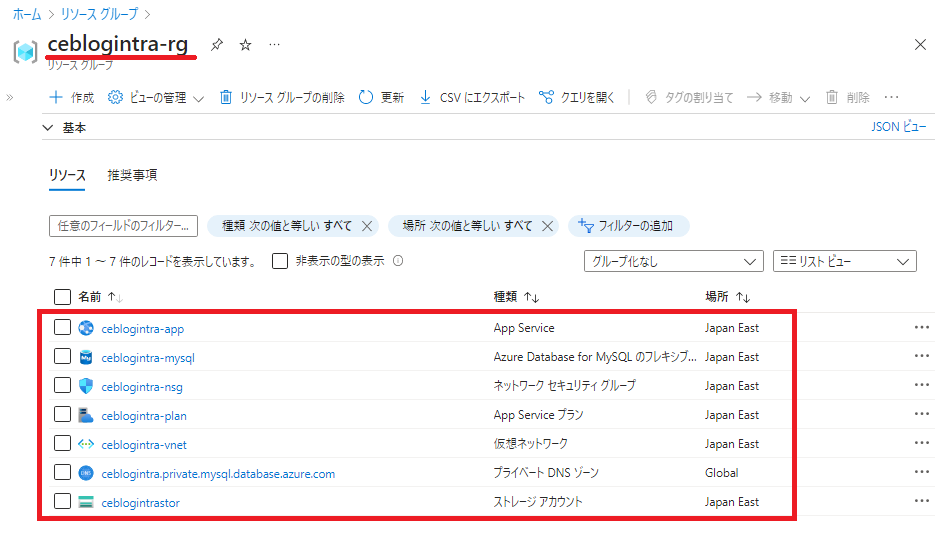
Task: Click the virtual network icon for ceblogintra-vnet
Action: click(86, 444)
